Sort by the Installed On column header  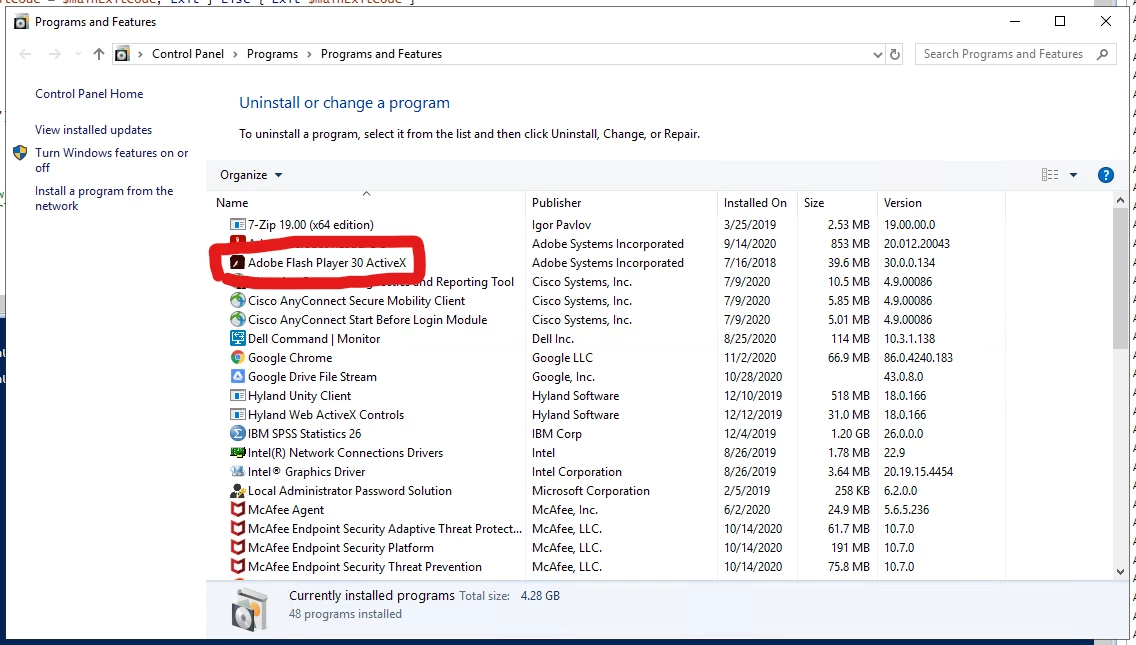coord(757,203)
